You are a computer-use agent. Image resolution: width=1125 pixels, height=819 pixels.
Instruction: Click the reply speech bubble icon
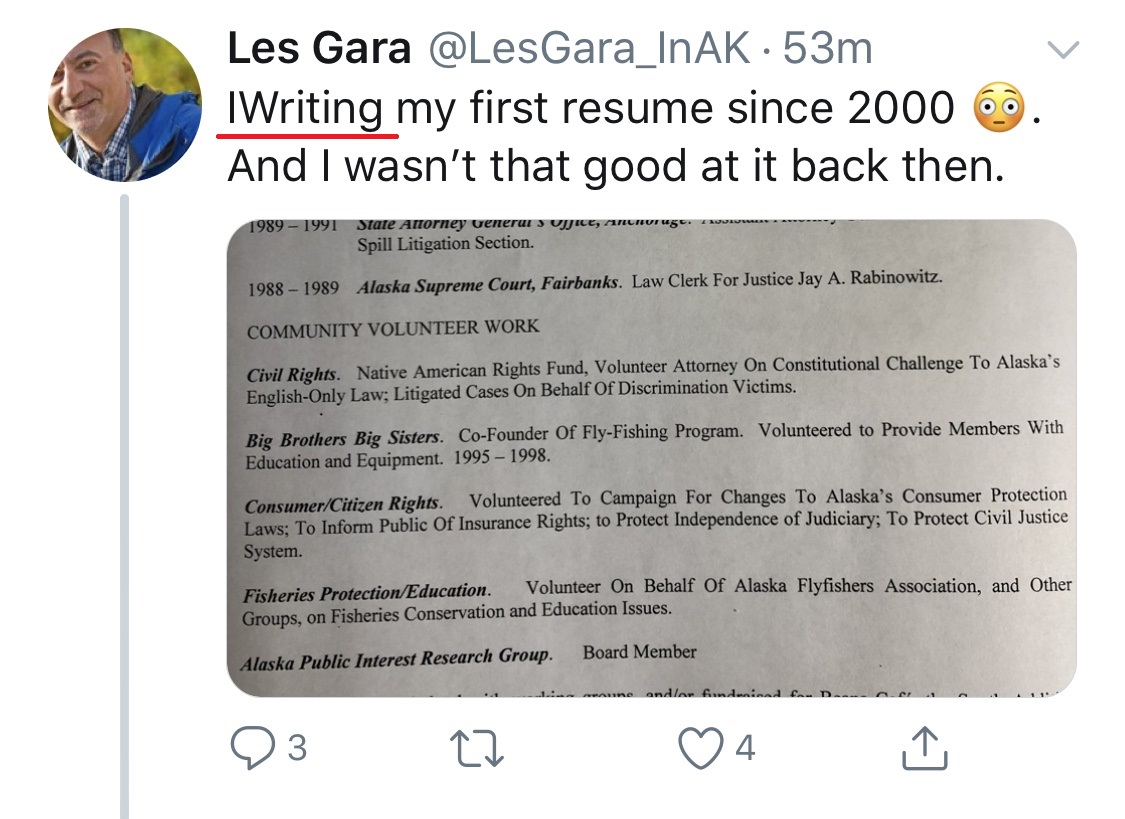(x=252, y=748)
